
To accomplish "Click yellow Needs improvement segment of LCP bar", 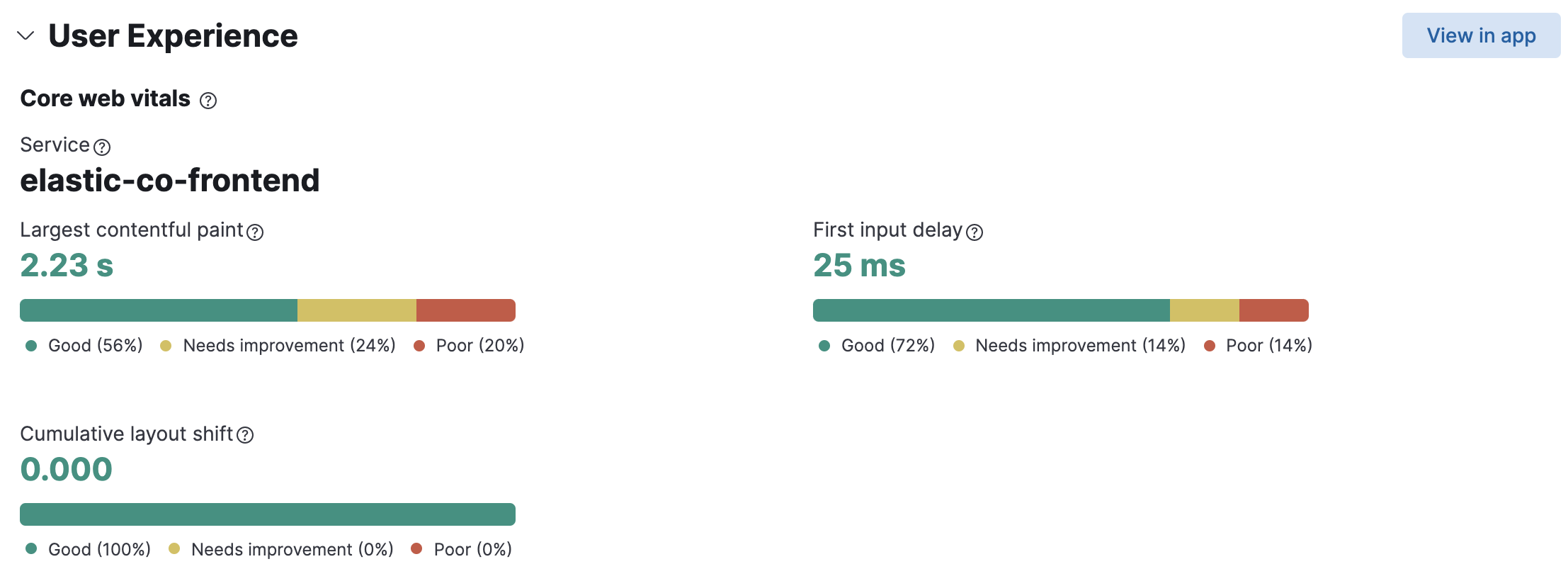I will click(357, 310).
